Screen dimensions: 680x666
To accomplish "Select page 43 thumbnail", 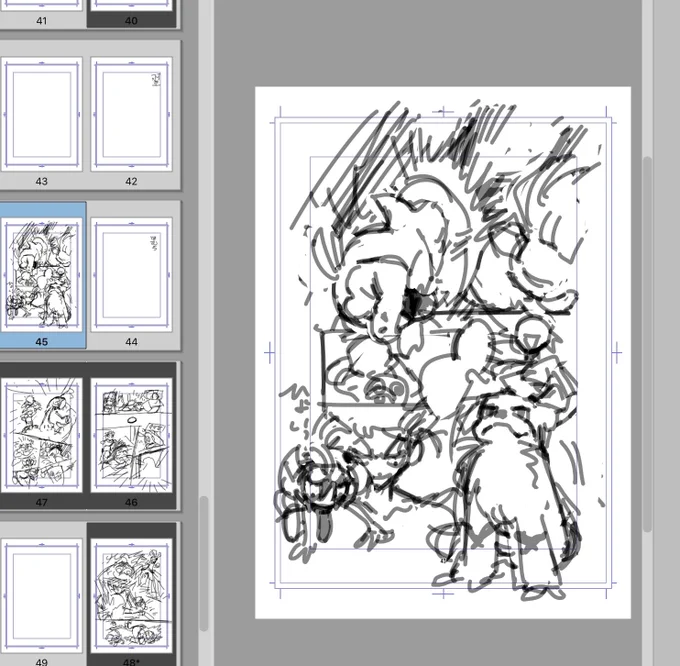I will tap(42, 114).
